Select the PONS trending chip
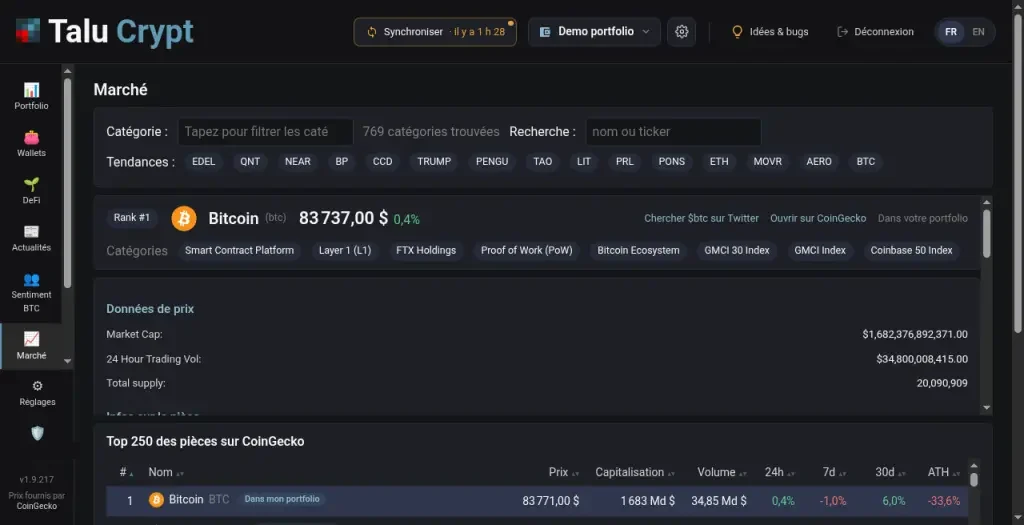Viewport: 1024px width, 525px height. 672,161
